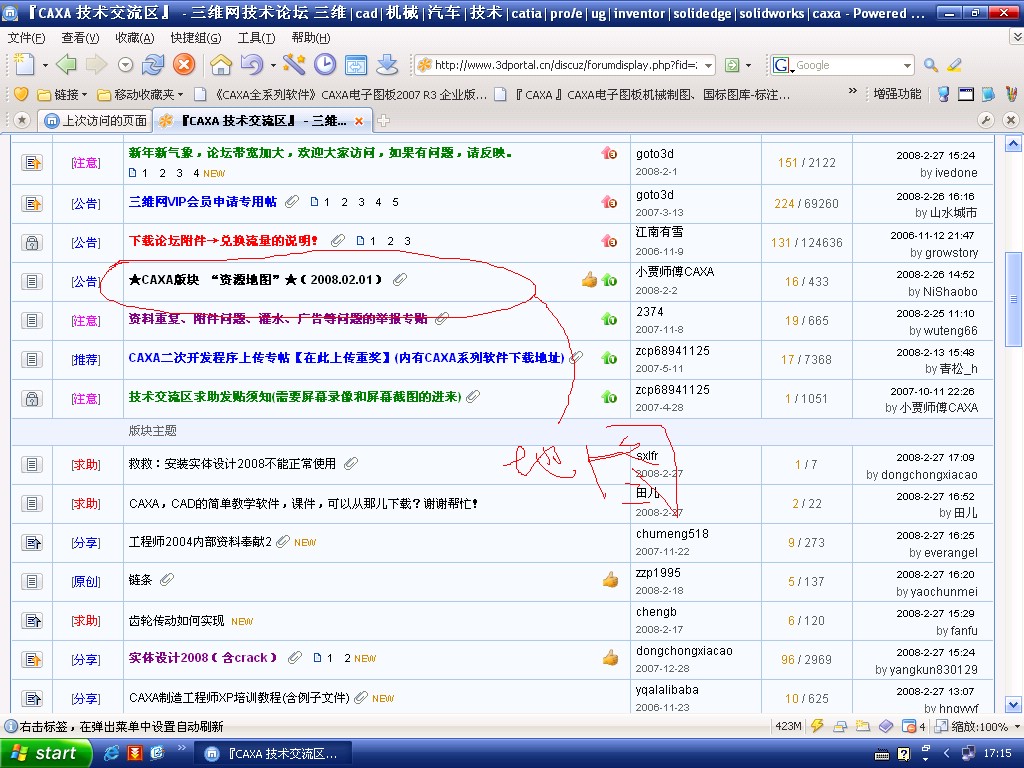Stop loading with the orange X icon
Screen dimensions: 1024x768
point(184,65)
